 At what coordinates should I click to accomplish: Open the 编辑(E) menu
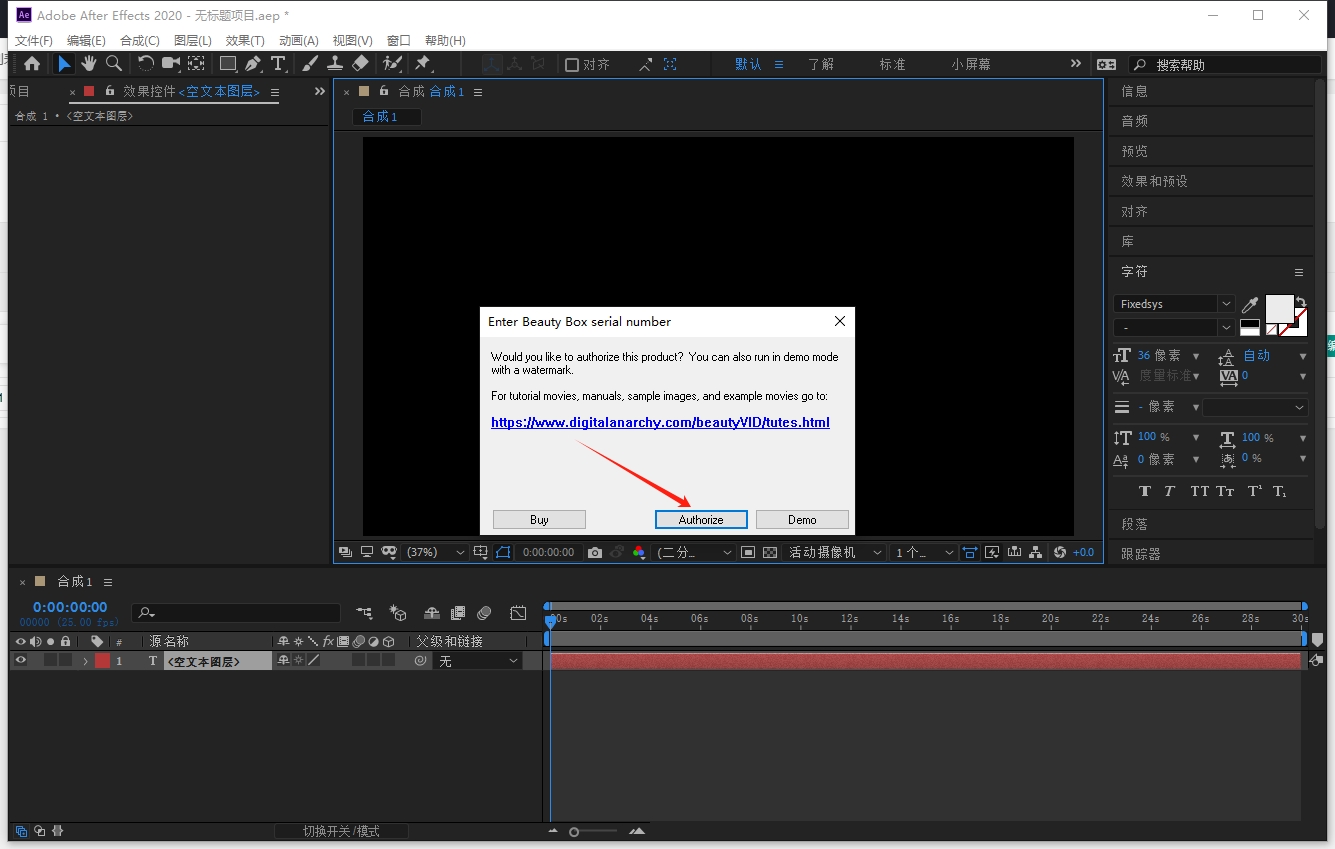[86, 41]
